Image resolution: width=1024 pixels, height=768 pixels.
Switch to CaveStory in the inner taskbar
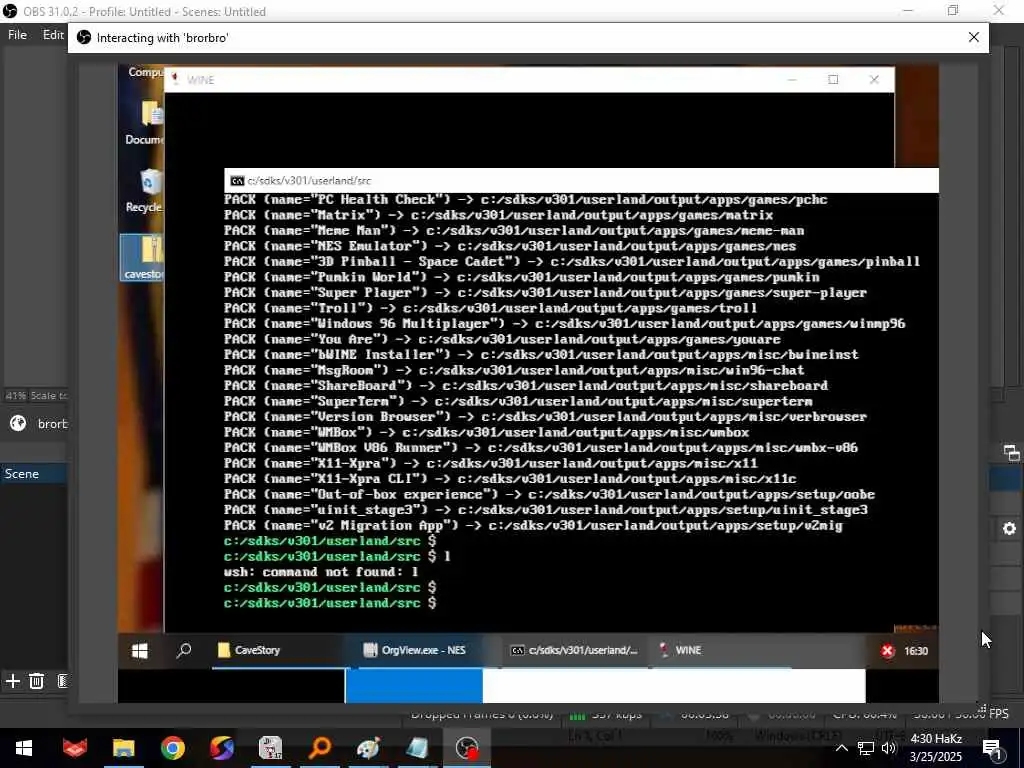click(x=278, y=650)
